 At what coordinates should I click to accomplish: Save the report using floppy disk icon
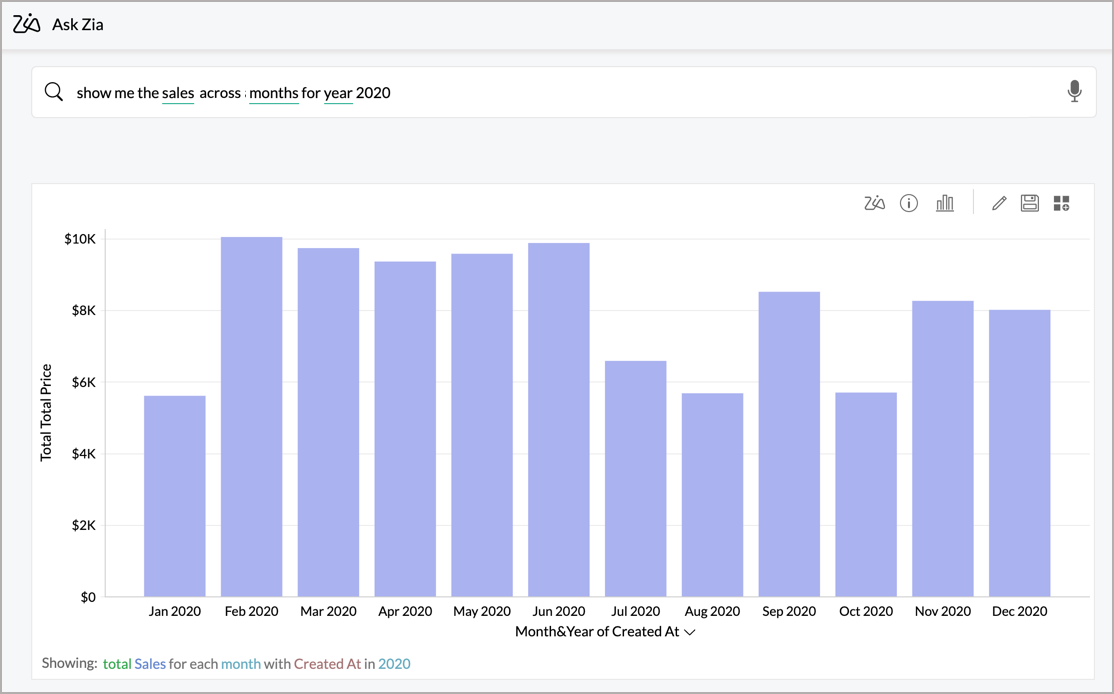pyautogui.click(x=1029, y=204)
